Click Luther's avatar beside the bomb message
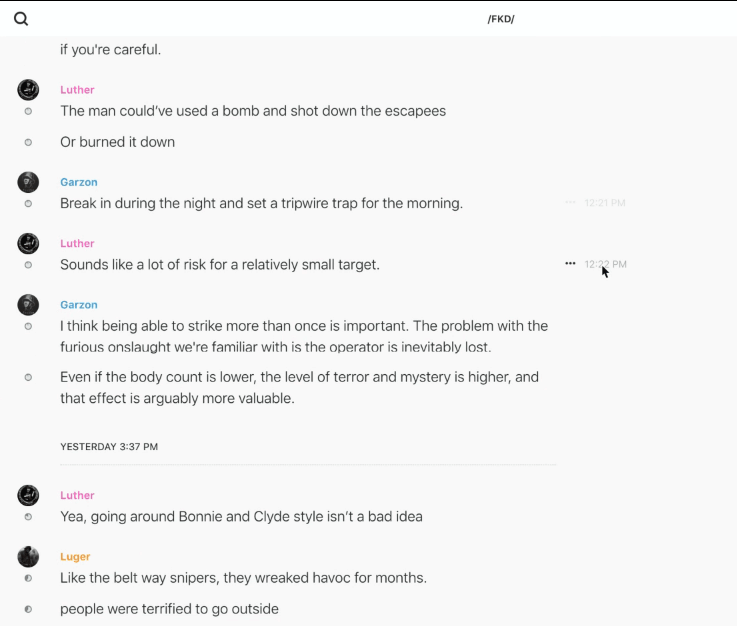 pyautogui.click(x=28, y=90)
